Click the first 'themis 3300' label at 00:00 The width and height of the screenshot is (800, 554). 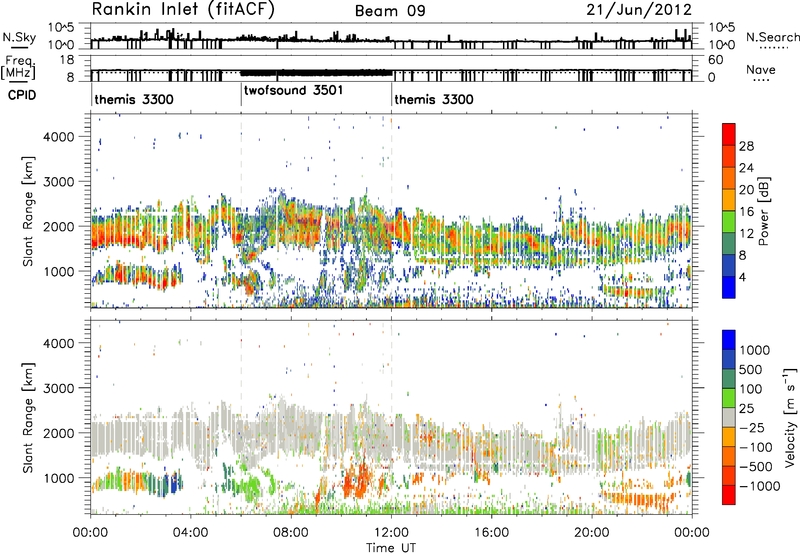pos(134,99)
